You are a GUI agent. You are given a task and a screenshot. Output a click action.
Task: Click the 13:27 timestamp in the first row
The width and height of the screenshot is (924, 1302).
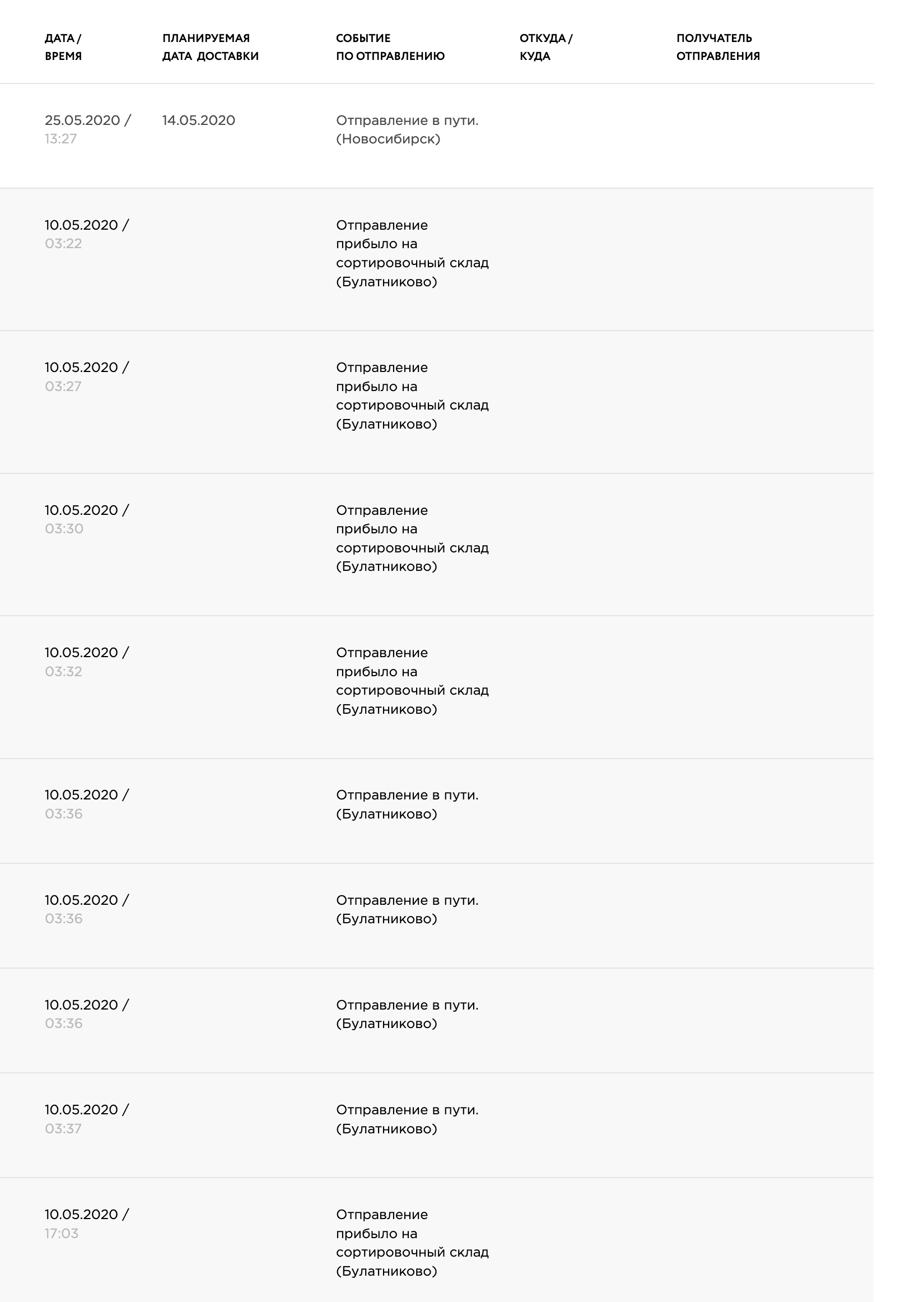61,139
